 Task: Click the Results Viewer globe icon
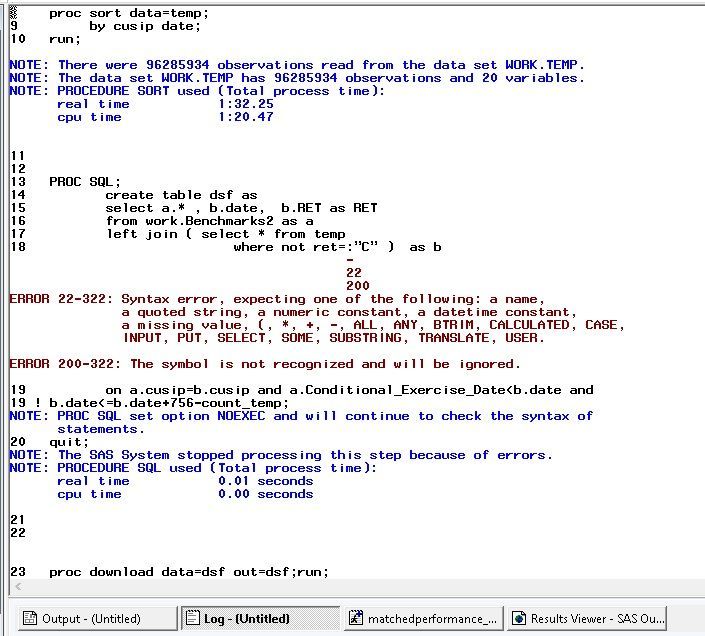pyautogui.click(x=519, y=618)
